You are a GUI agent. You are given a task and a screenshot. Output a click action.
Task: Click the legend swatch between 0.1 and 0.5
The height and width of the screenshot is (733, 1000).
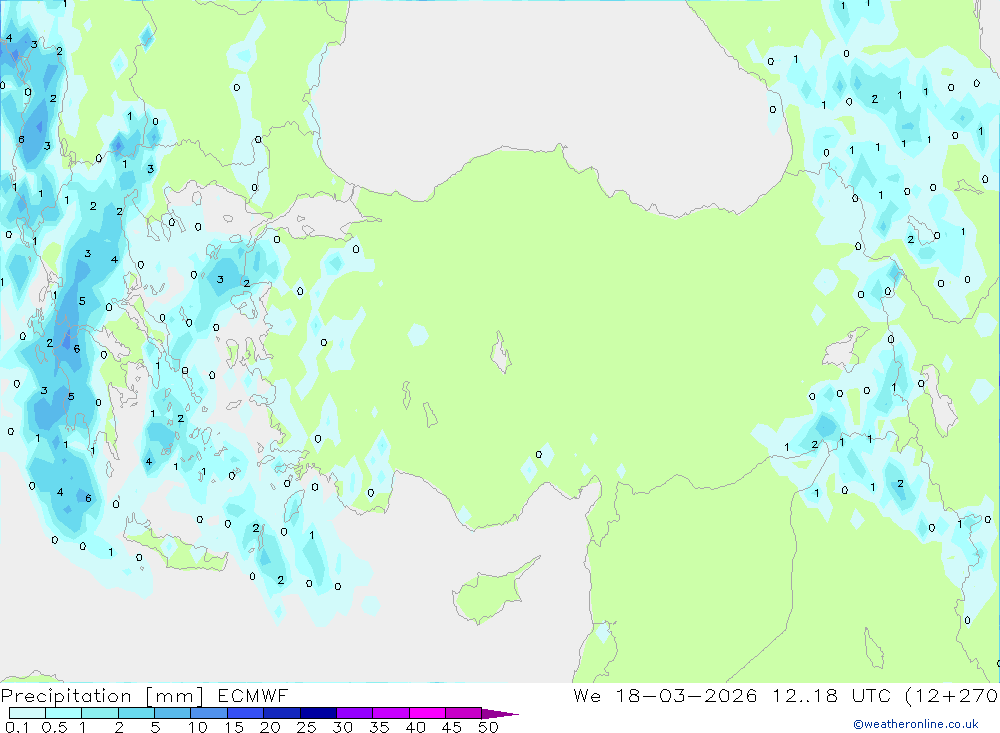click(27, 713)
